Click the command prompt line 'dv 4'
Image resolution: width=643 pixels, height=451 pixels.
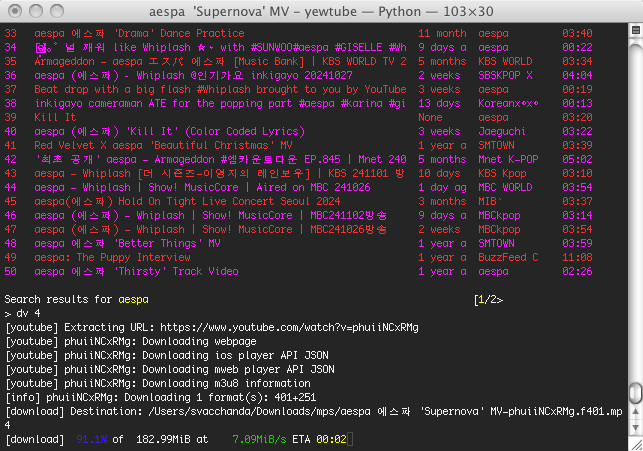(23, 314)
